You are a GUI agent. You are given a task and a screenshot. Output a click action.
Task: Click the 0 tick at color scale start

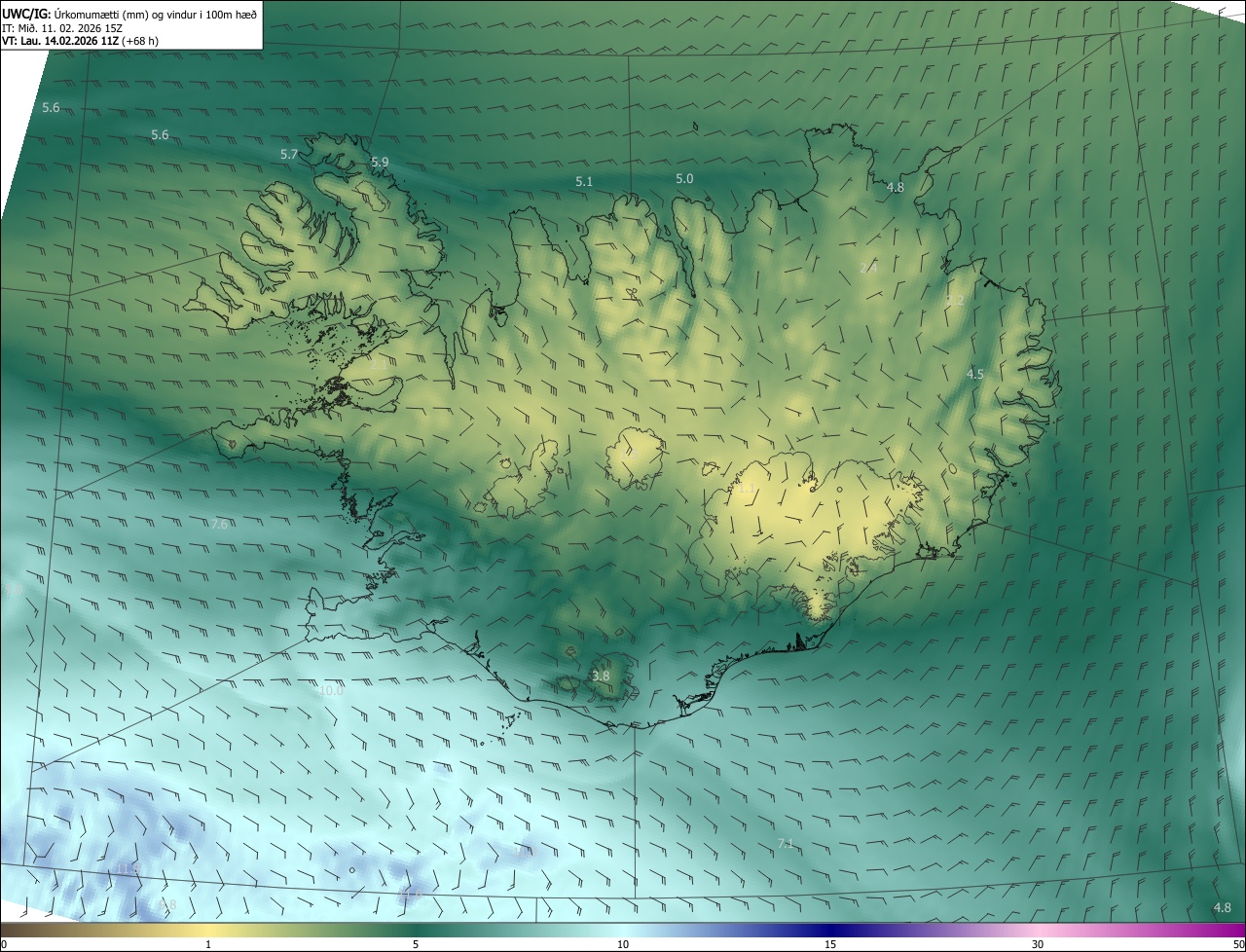click(x=4, y=944)
